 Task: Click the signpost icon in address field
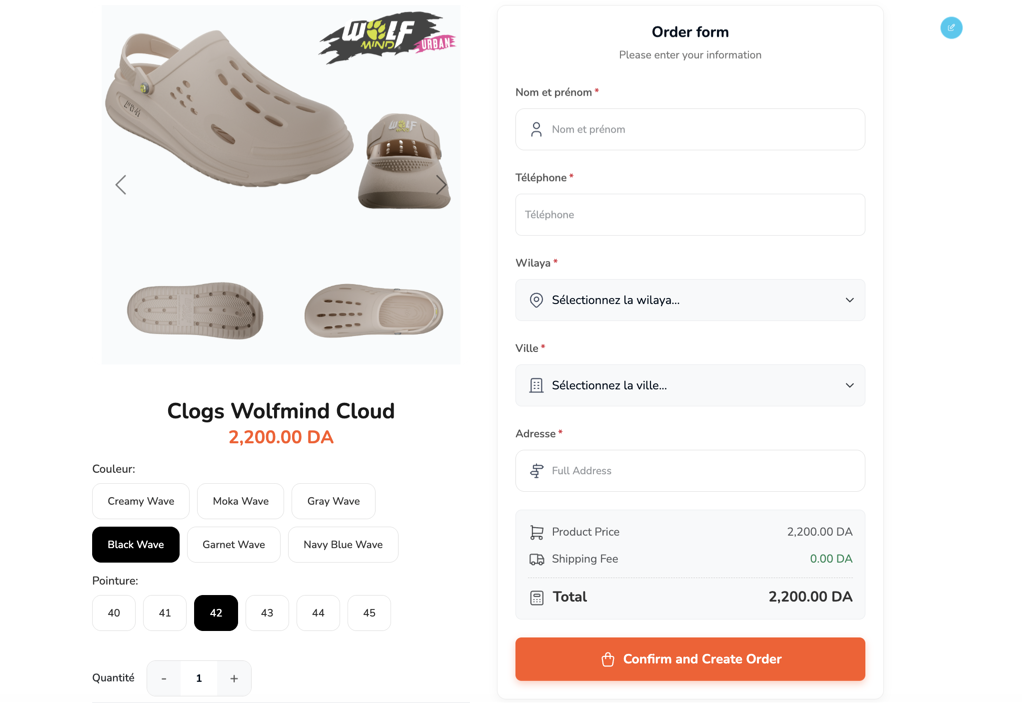point(537,471)
